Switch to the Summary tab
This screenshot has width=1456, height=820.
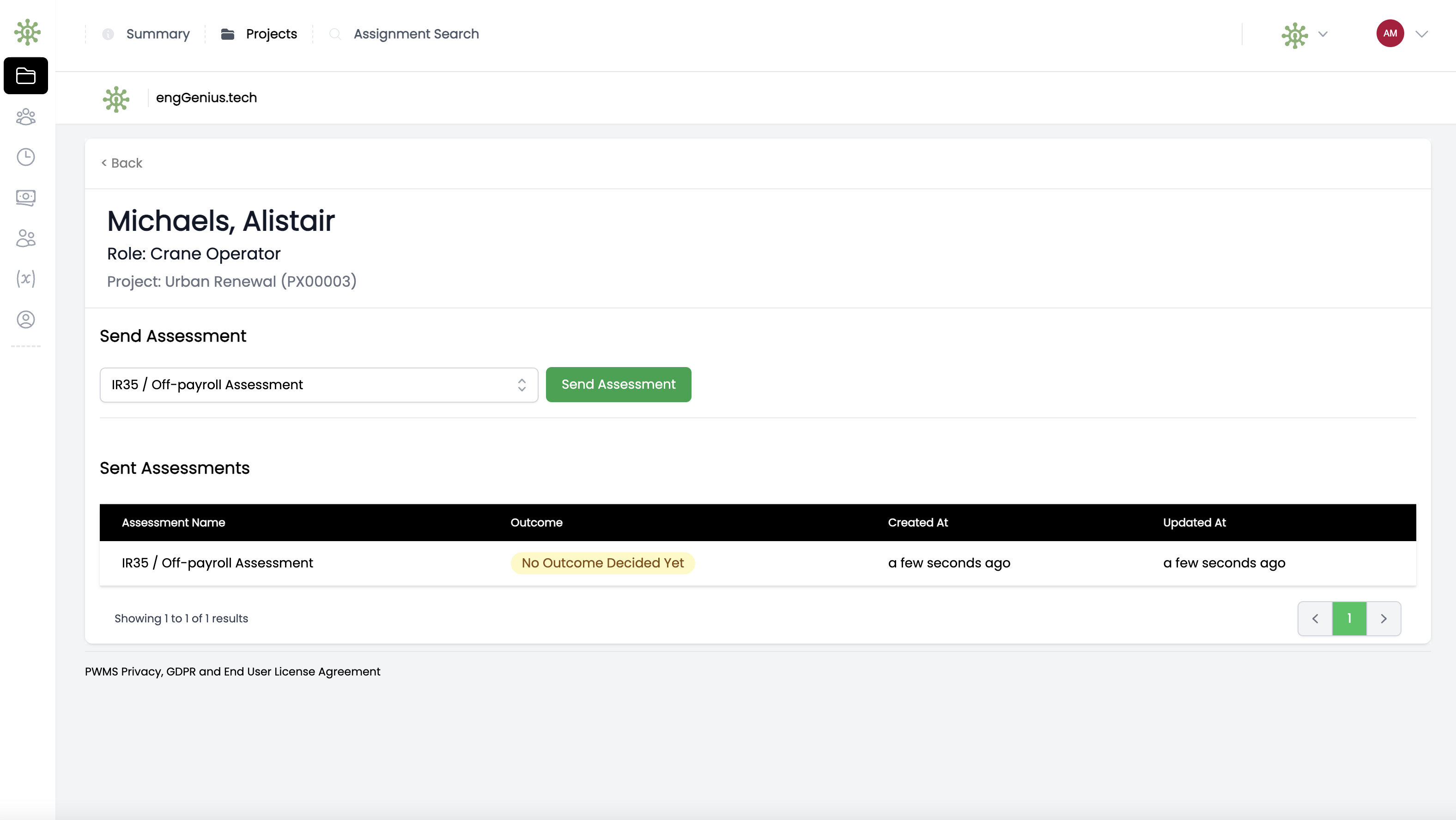157,34
